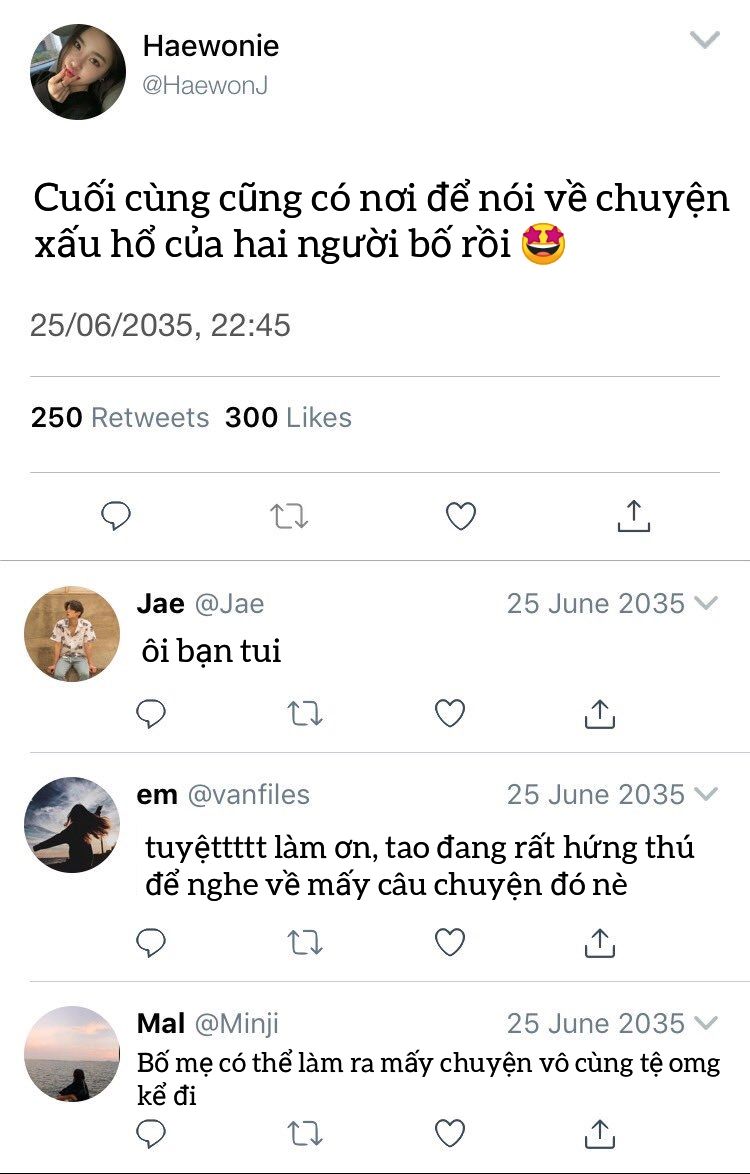The width and height of the screenshot is (750, 1174).
Task: View the 250 Retweets list
Action: tap(120, 417)
